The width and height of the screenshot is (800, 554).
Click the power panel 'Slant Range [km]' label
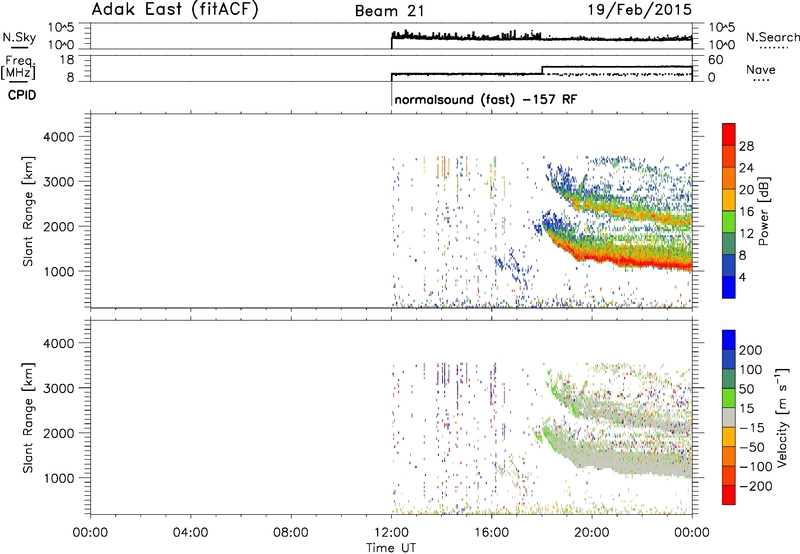coord(28,211)
